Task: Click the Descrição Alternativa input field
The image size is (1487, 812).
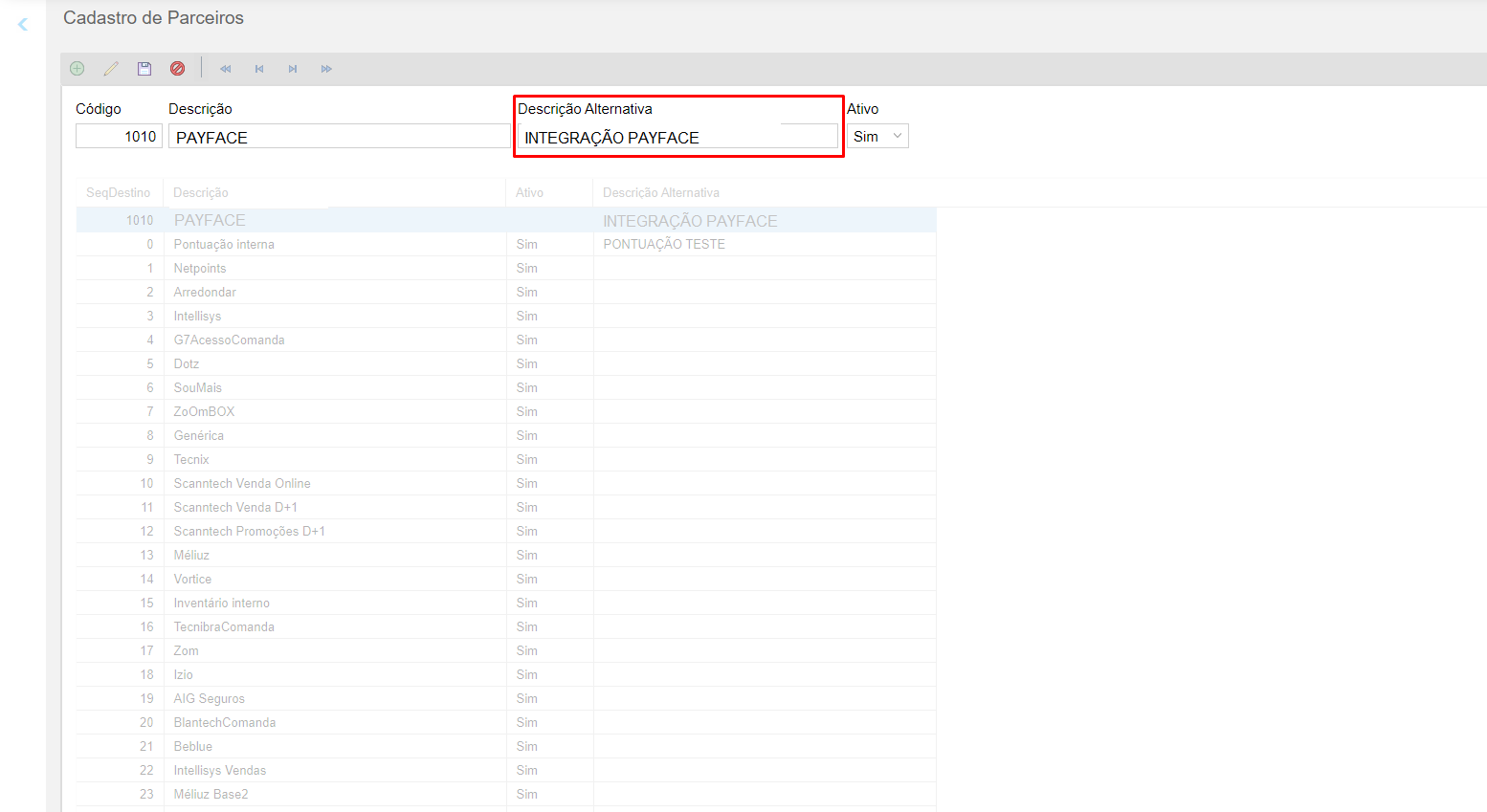Action: [677, 136]
